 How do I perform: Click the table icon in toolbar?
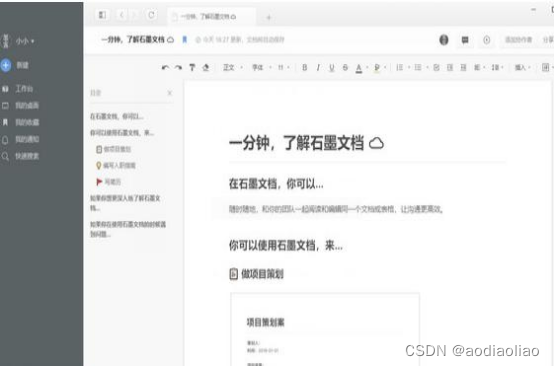click(546, 67)
